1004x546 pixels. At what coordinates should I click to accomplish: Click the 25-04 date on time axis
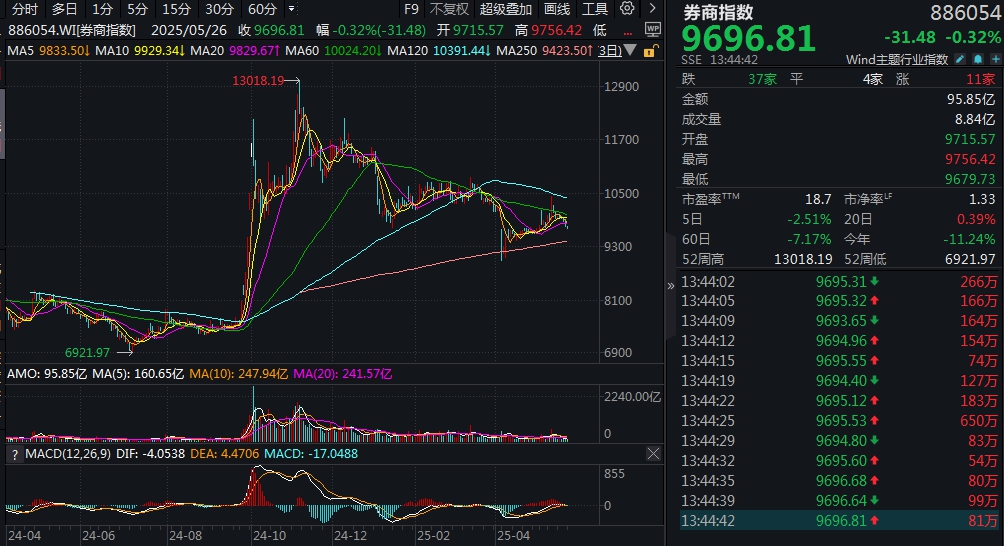pos(514,536)
